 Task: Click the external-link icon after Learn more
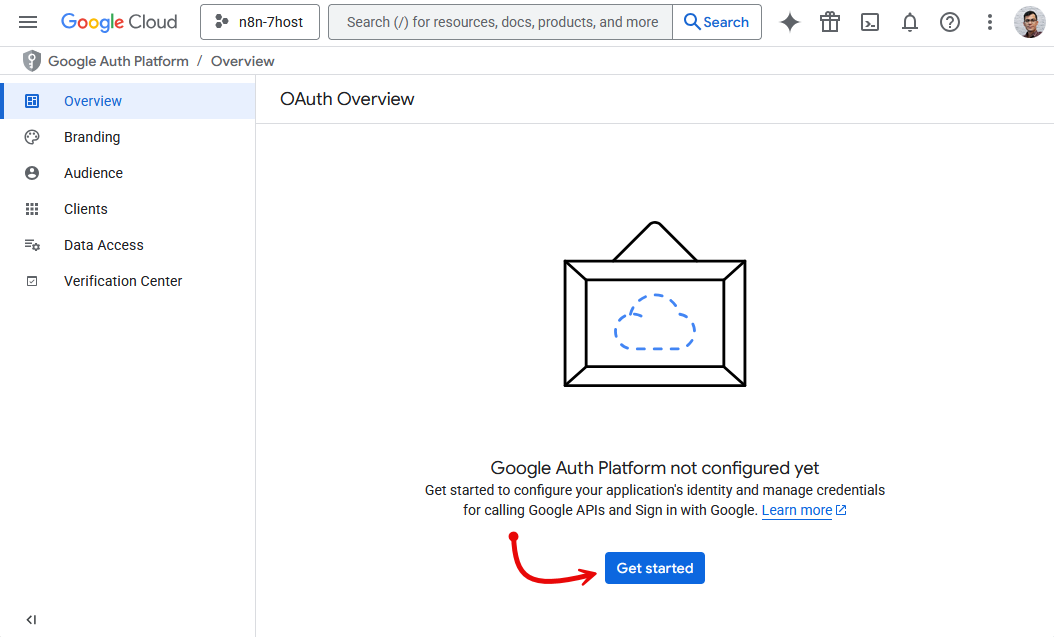click(840, 510)
